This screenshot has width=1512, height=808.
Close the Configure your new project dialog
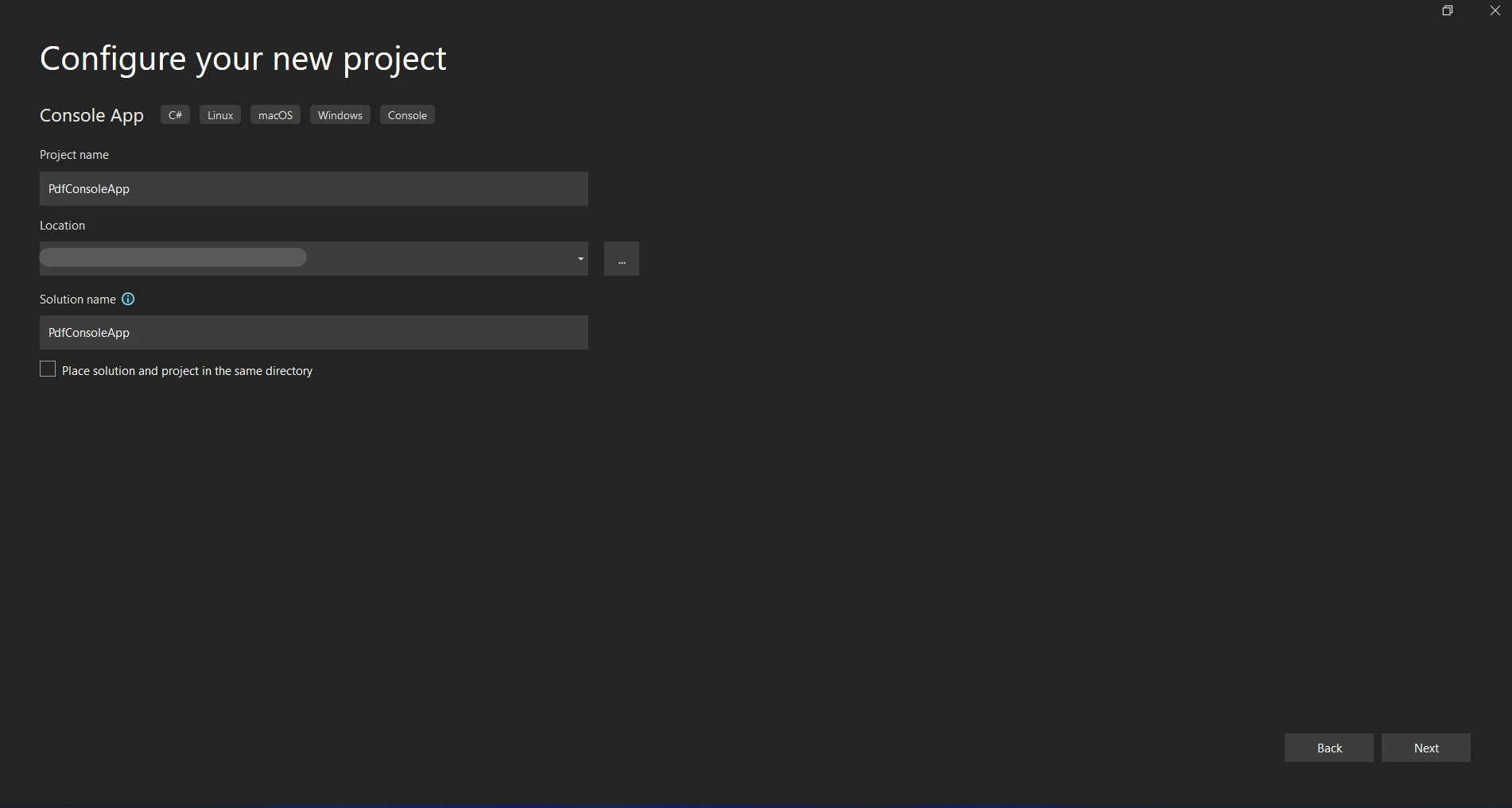1495,10
